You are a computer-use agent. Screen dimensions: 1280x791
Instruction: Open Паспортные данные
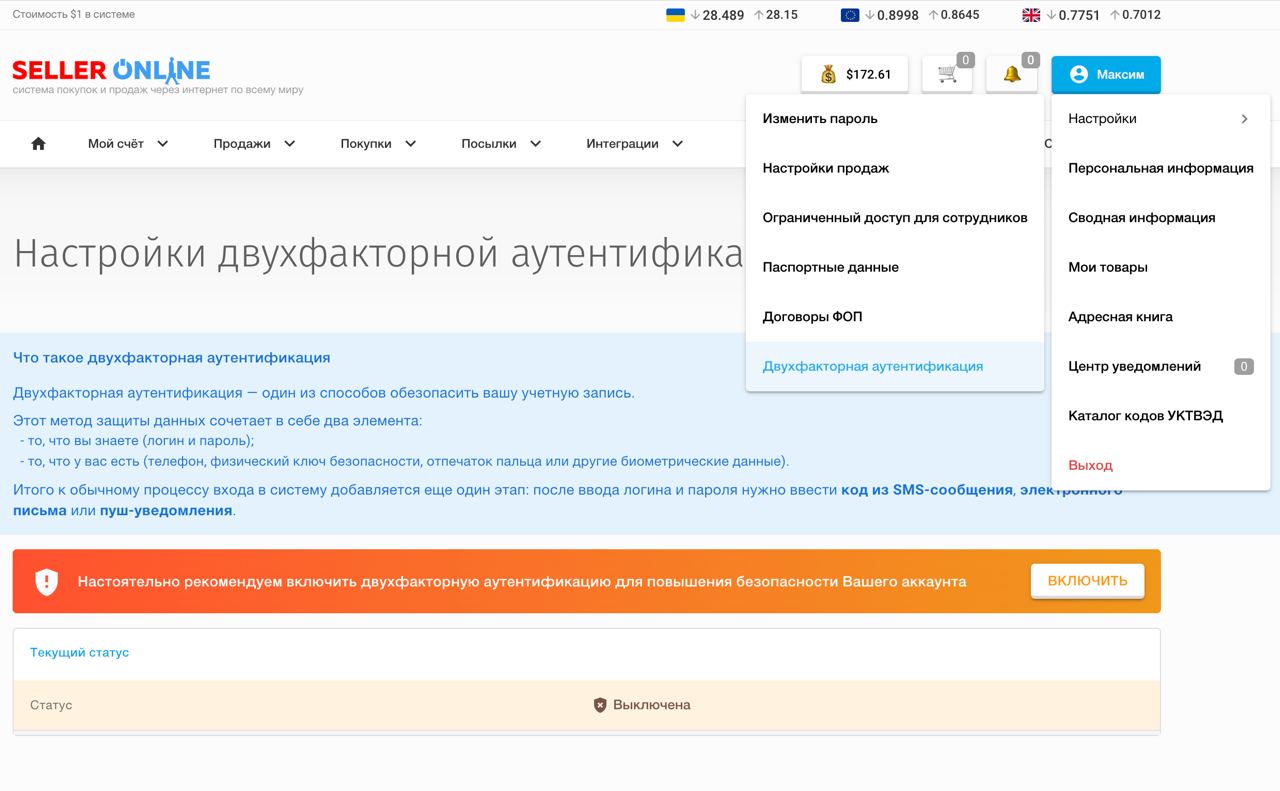tap(831, 267)
